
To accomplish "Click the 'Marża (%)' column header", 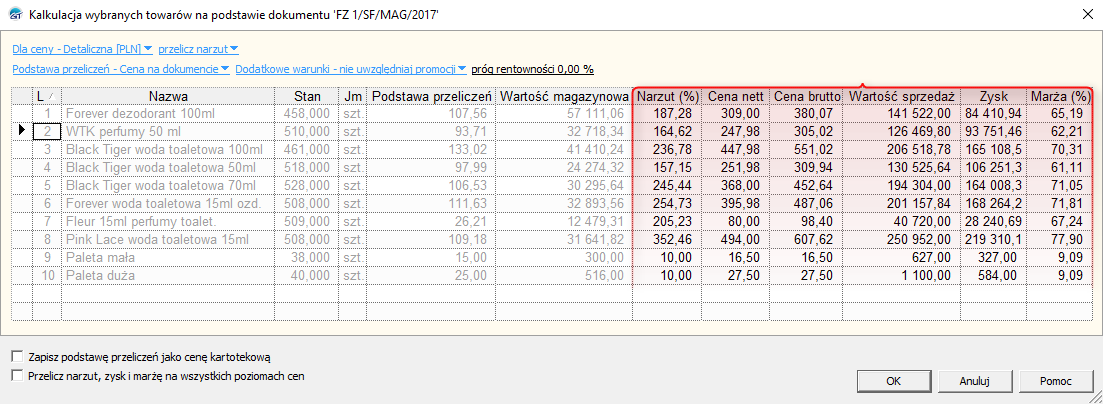I will coord(1059,96).
